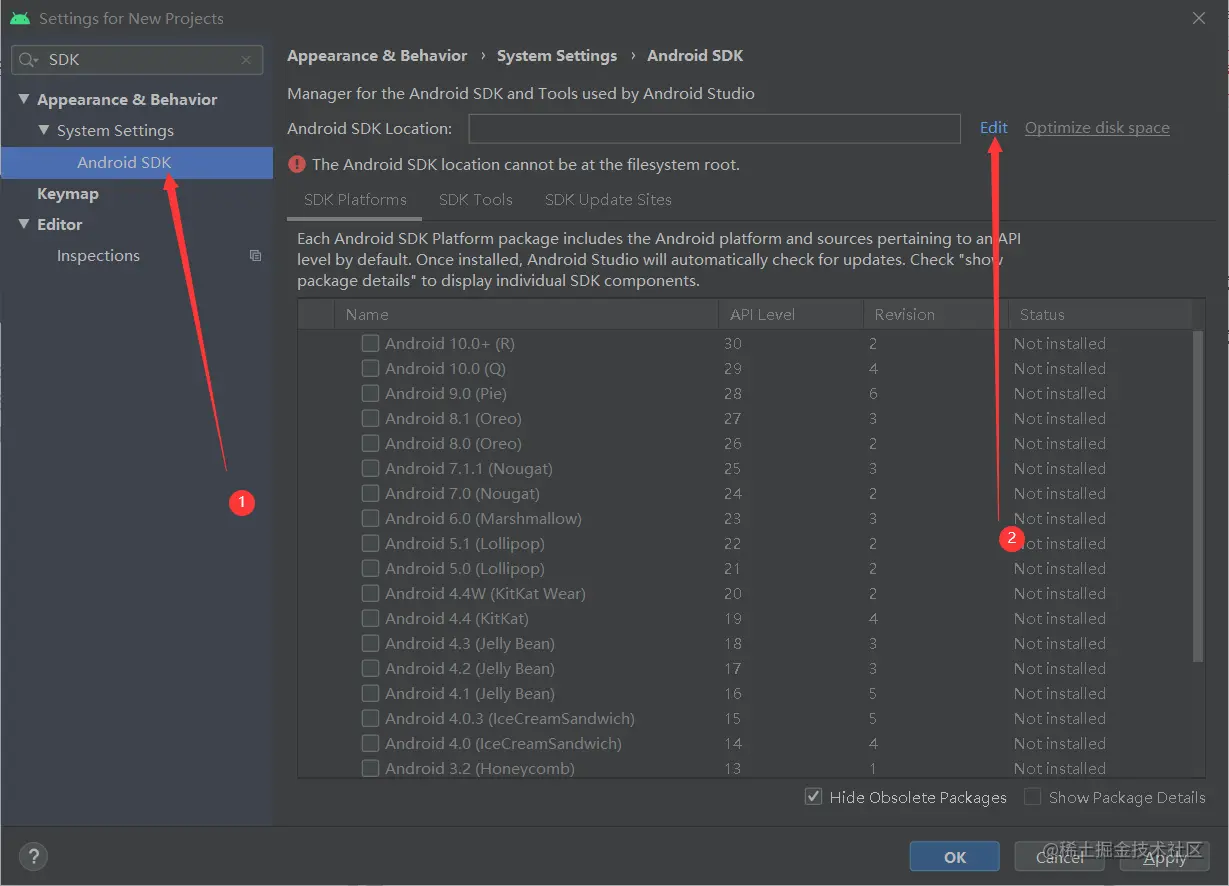Check the Android 4.0 (IceCreamSandwich) checkbox
Viewport: 1229px width, 886px height.
[x=370, y=743]
